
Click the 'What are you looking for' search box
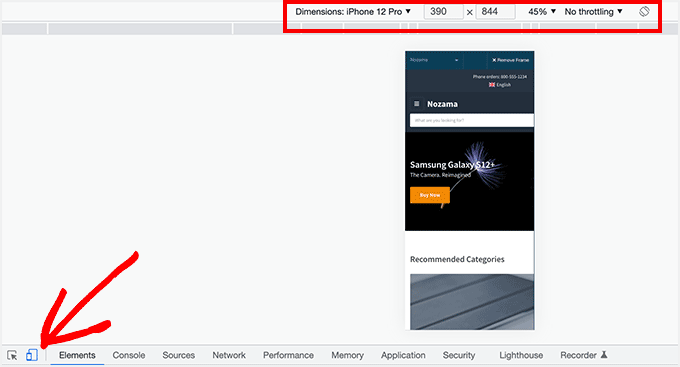[x=472, y=120]
